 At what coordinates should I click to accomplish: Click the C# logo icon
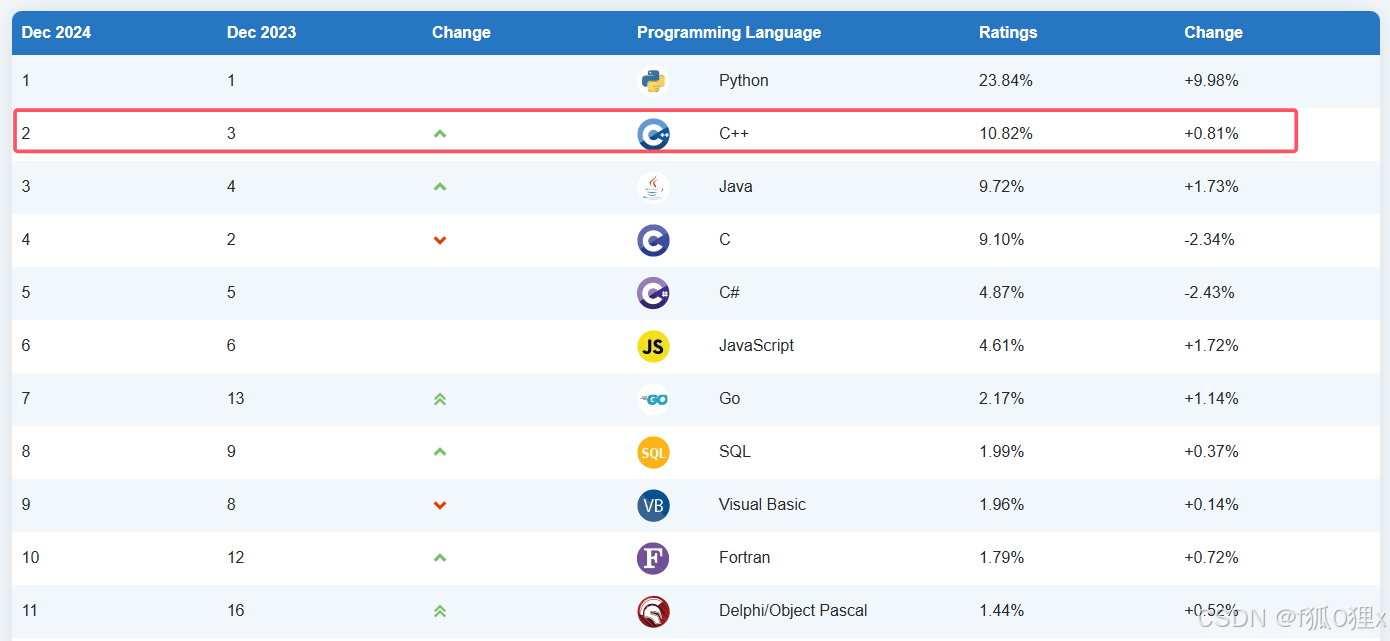click(653, 293)
